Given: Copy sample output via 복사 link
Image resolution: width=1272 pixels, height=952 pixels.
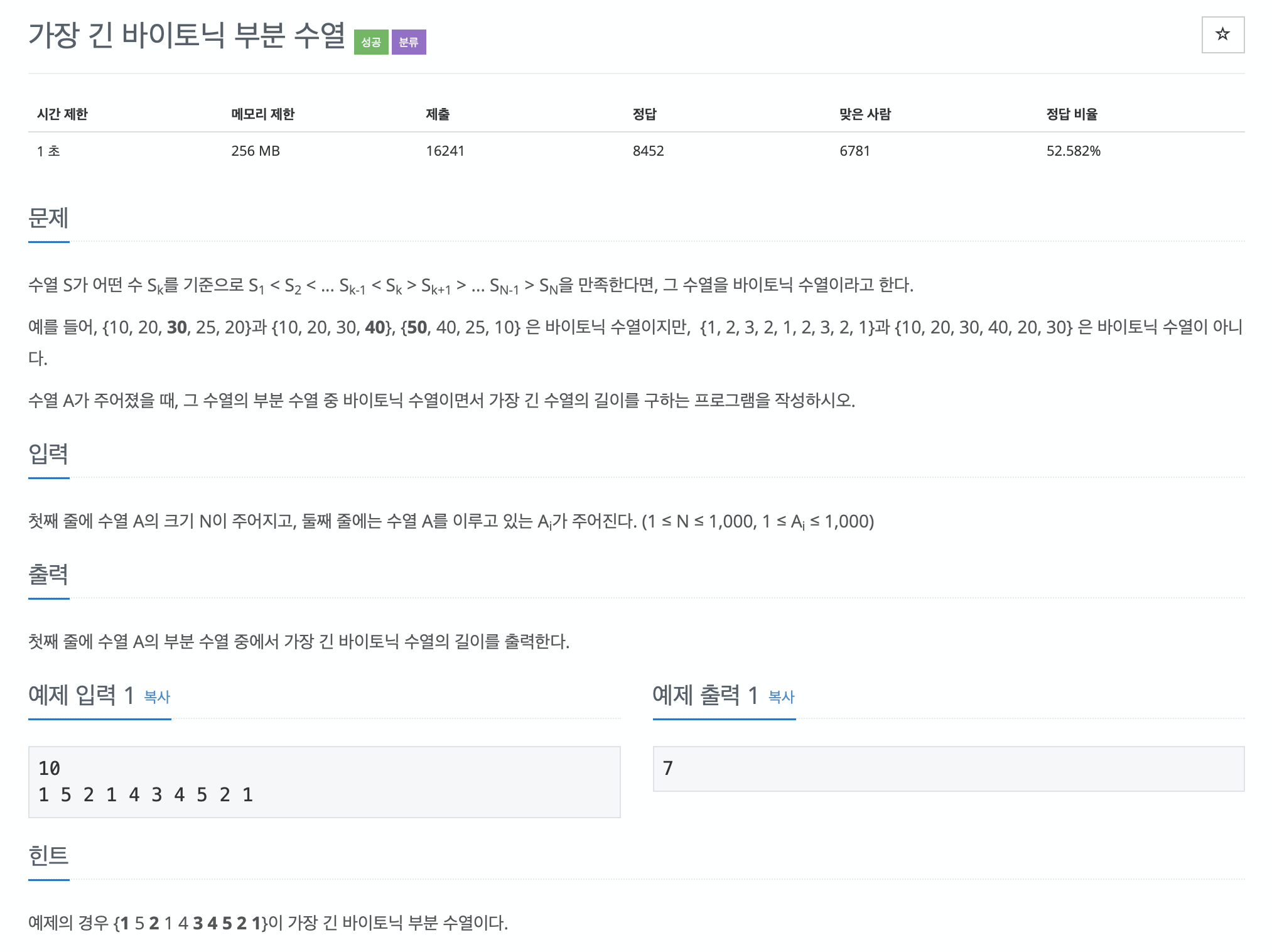Looking at the screenshot, I should click(781, 696).
